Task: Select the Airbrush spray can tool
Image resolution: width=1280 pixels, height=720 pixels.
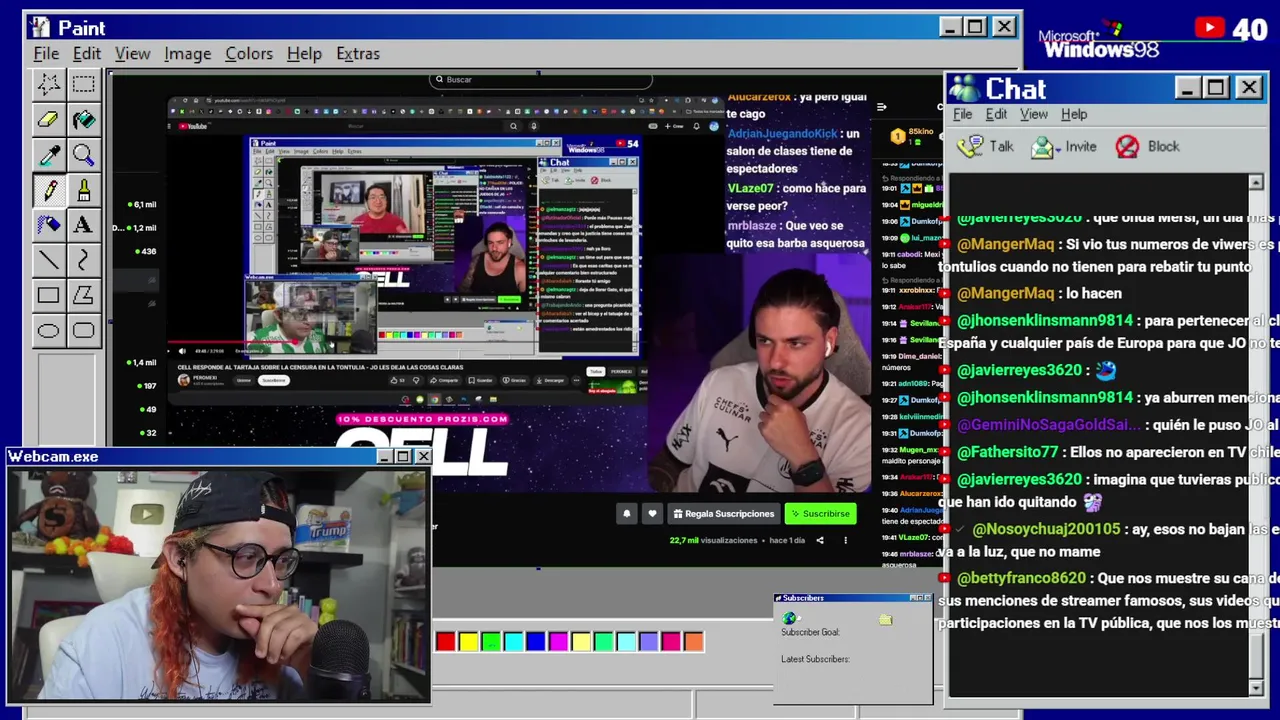Action: pos(48,224)
